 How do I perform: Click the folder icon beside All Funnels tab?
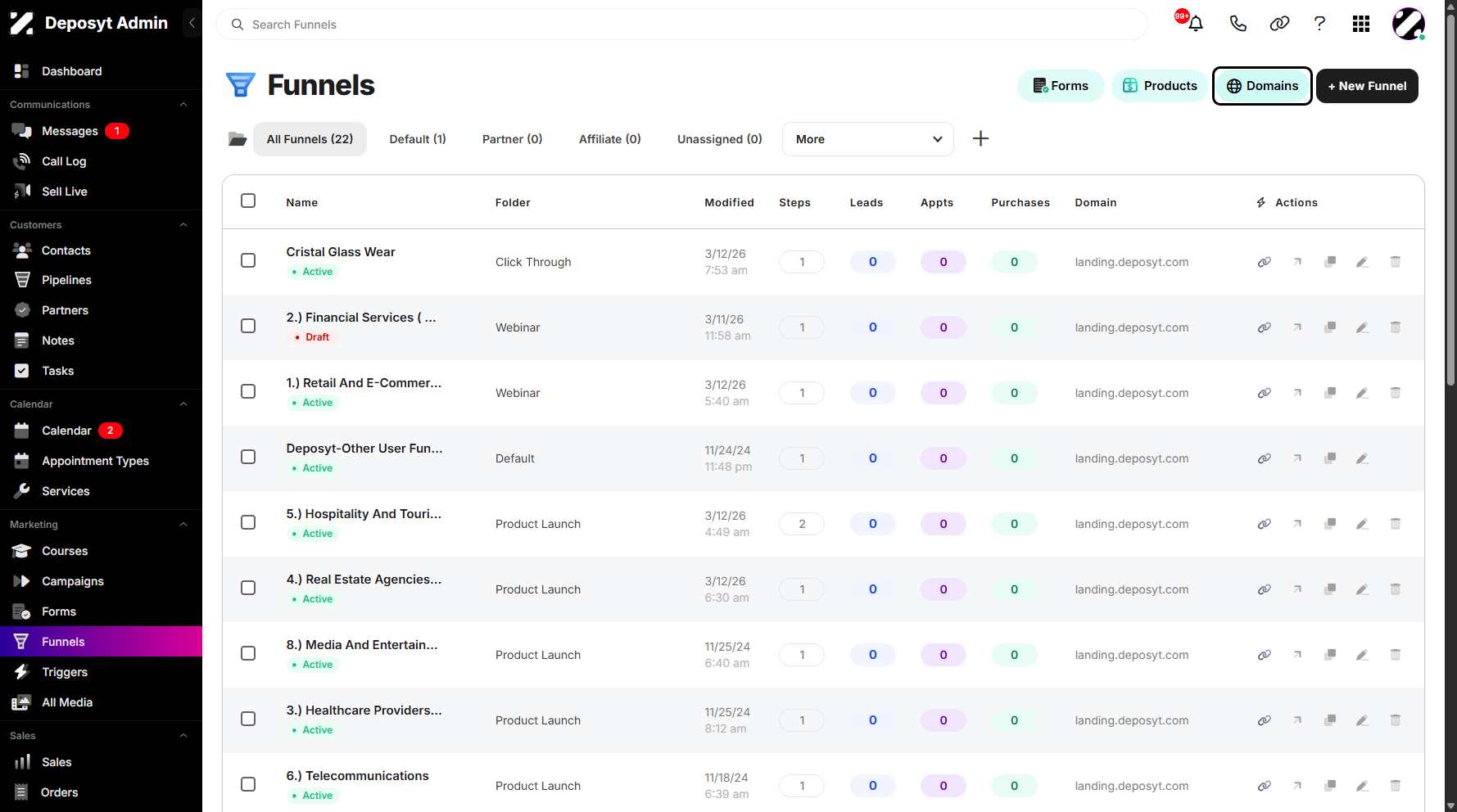pyautogui.click(x=238, y=139)
